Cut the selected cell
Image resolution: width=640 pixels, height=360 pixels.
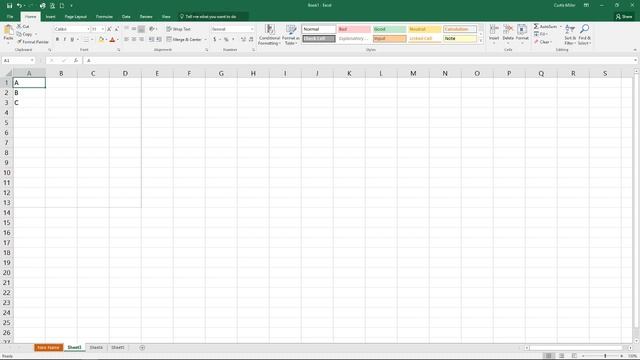(x=23, y=27)
